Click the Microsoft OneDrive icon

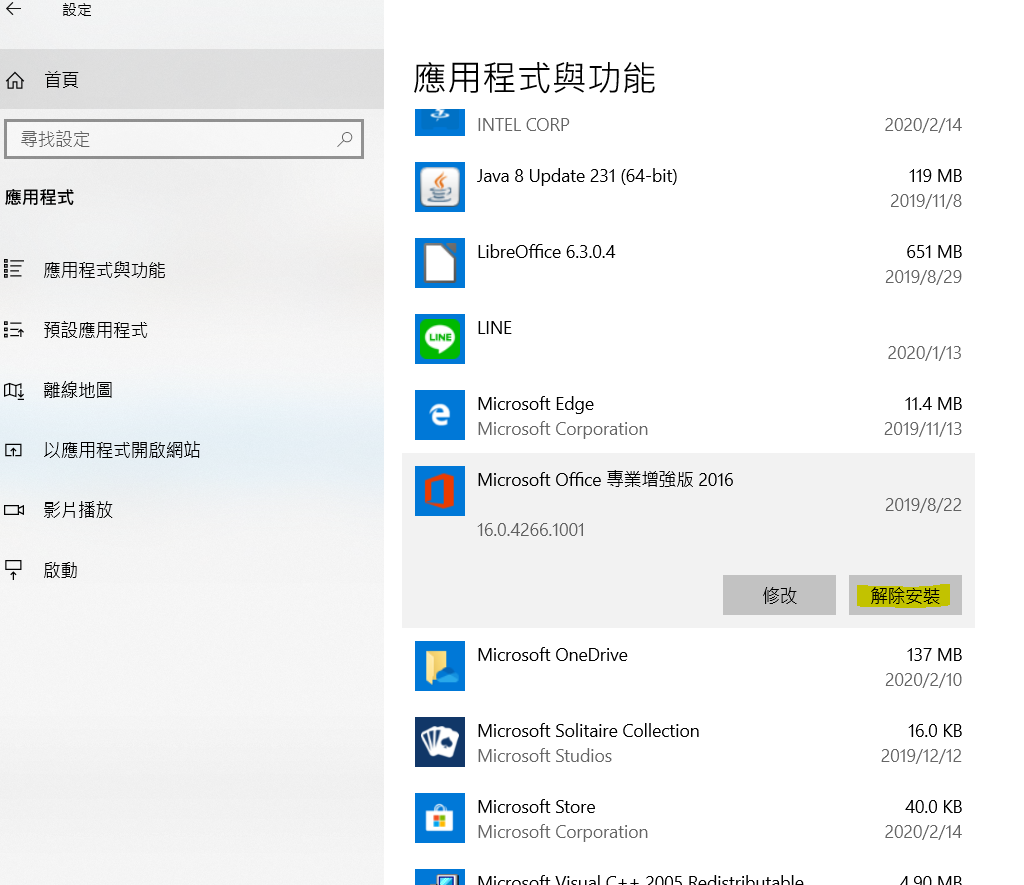coord(440,666)
